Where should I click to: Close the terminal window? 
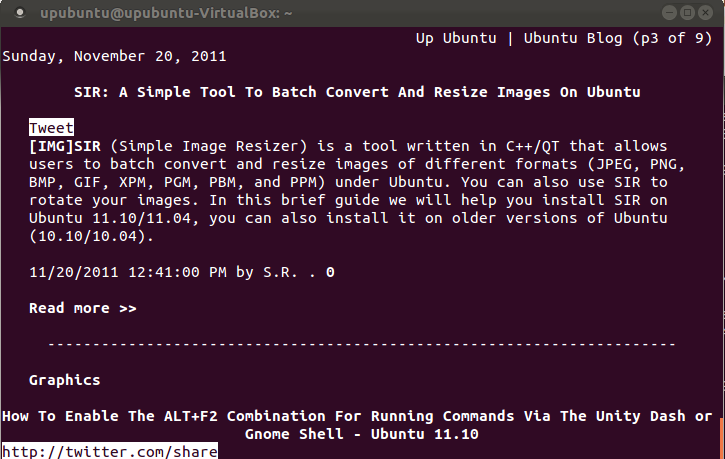706,12
